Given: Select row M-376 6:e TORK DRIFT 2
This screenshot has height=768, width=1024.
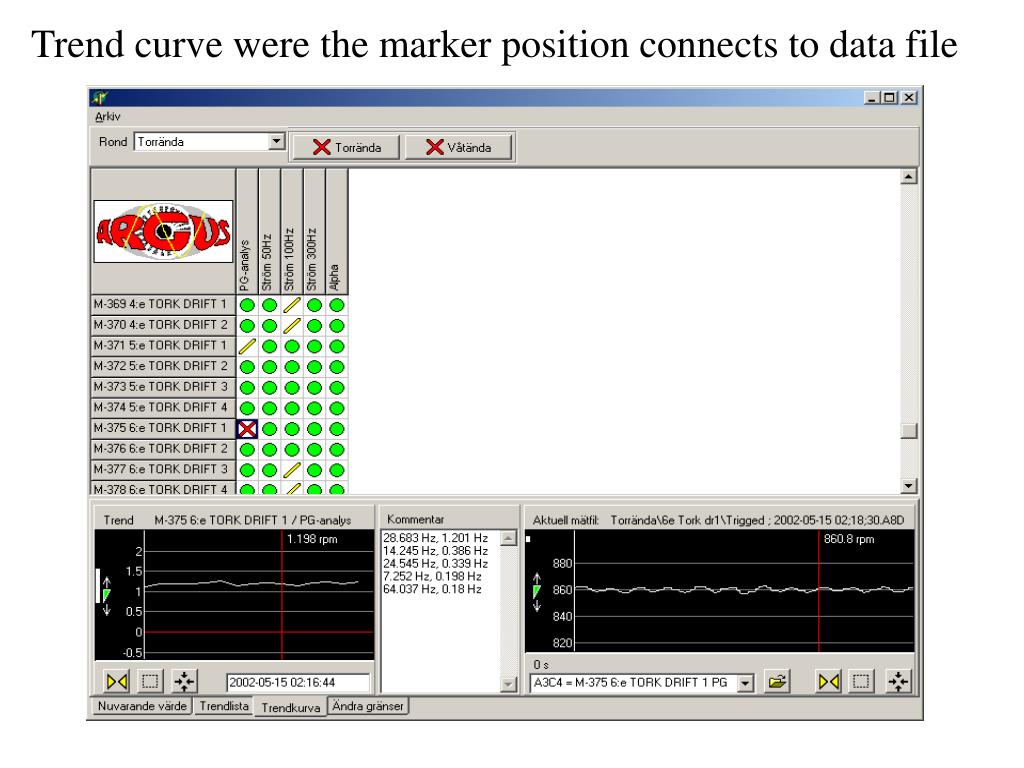Looking at the screenshot, I should point(163,449).
